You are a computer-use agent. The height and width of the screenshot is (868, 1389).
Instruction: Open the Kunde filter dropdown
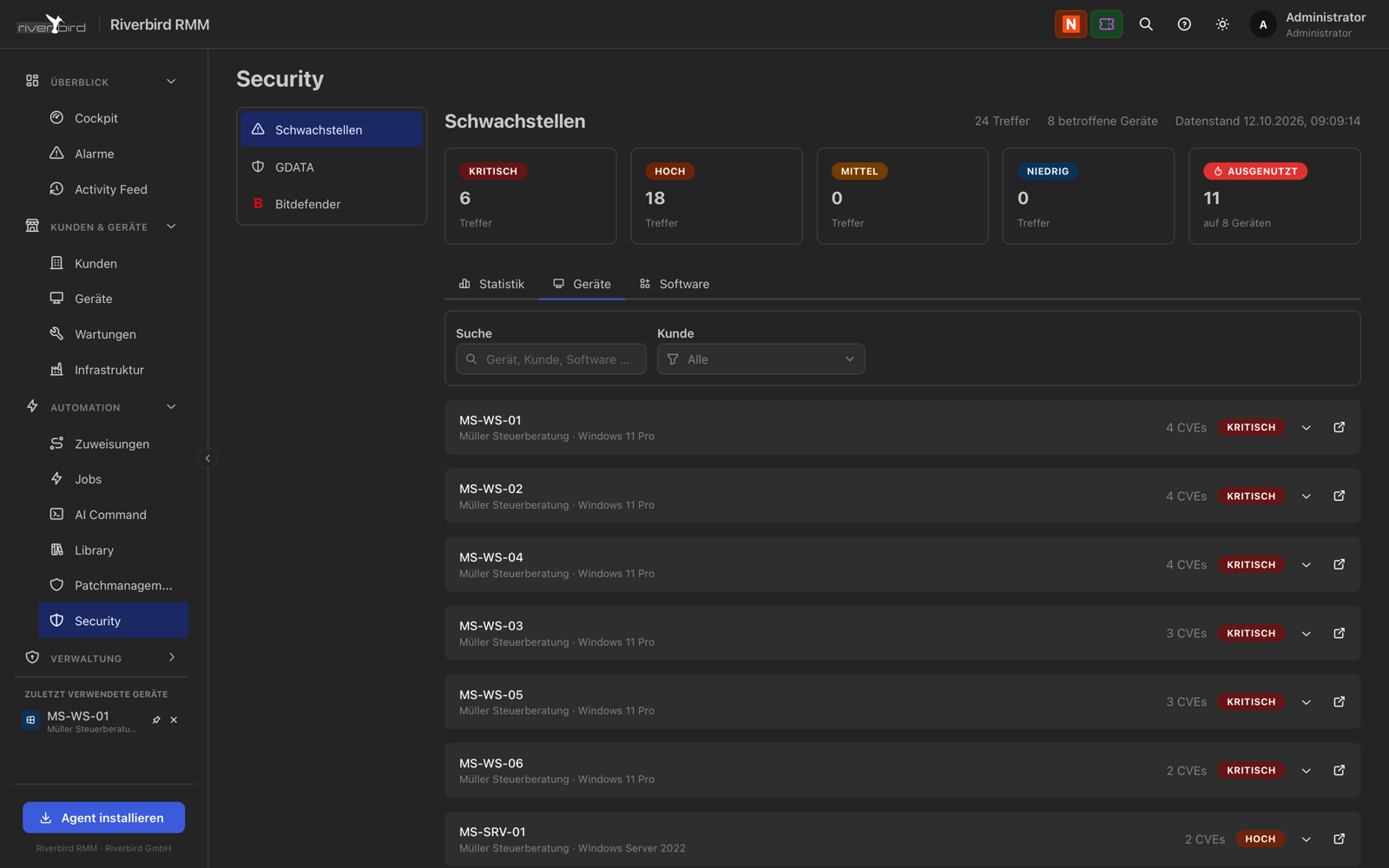click(761, 359)
